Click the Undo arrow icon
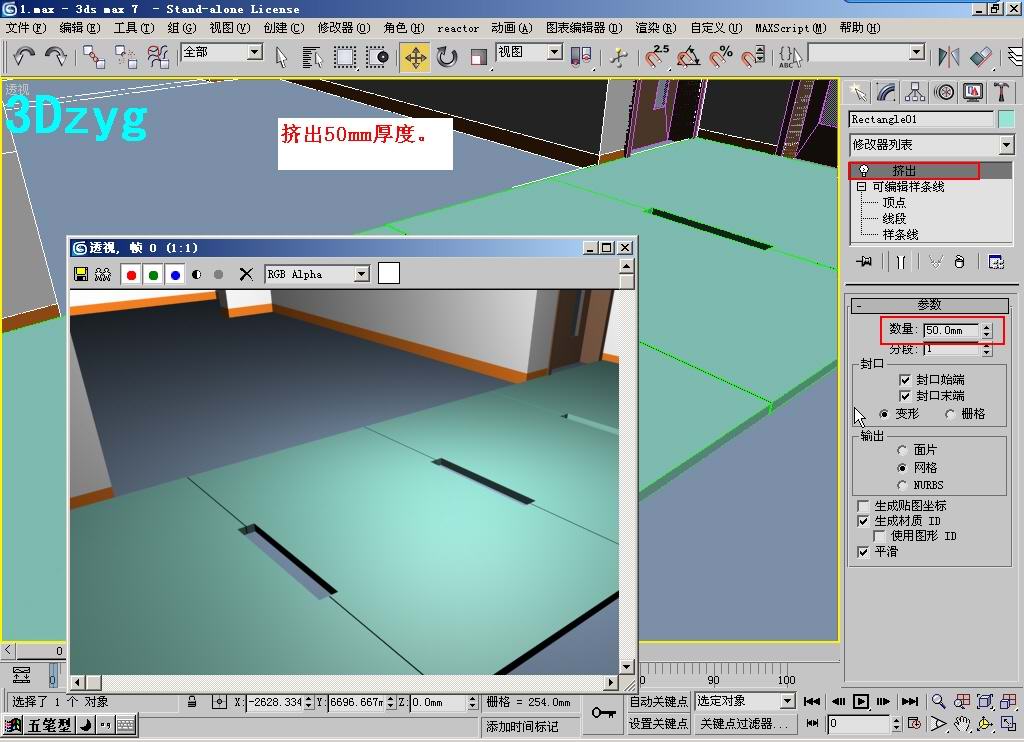The height and width of the screenshot is (742, 1024). coord(24,57)
